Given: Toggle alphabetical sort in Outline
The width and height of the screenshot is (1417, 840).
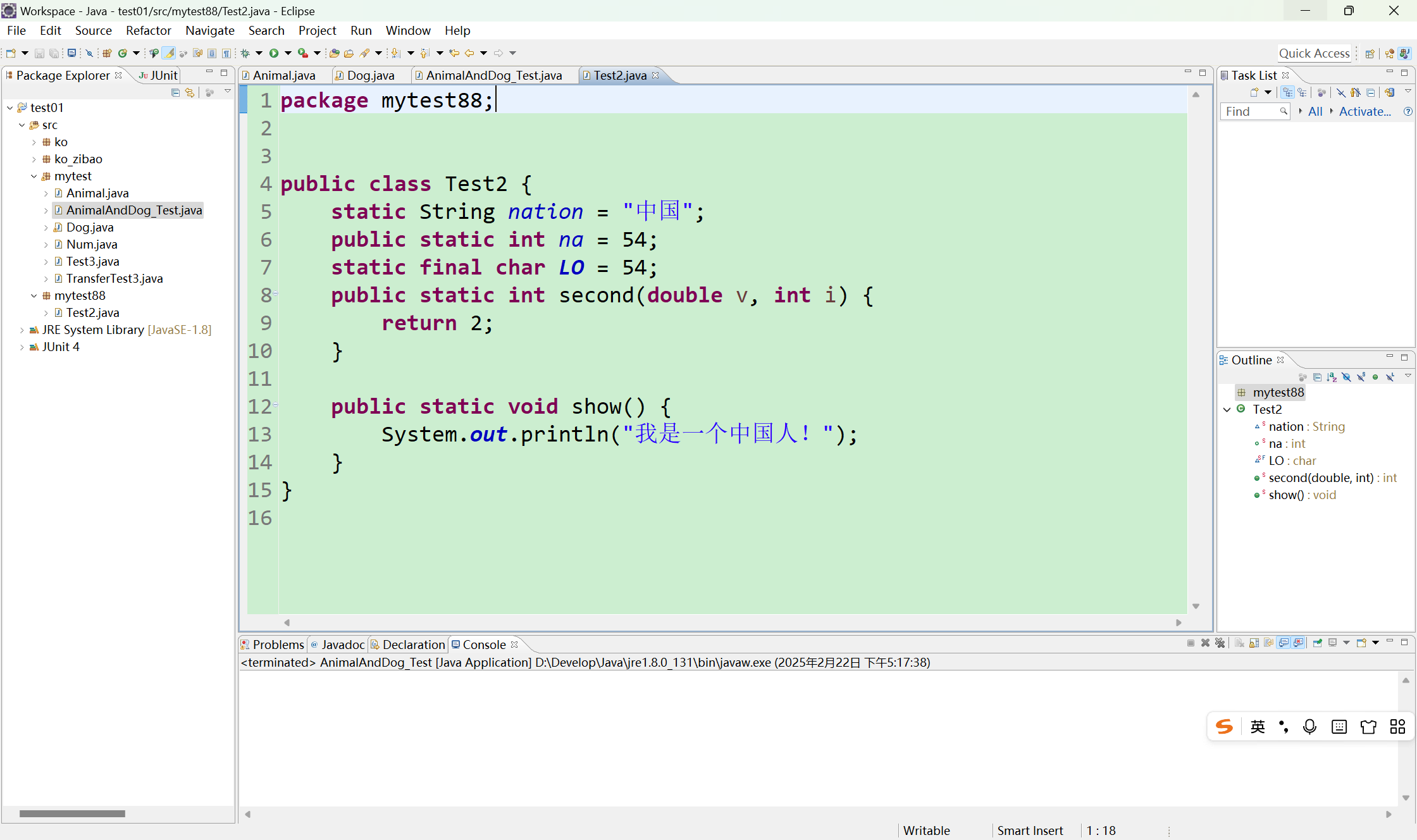Looking at the screenshot, I should coord(1332,377).
